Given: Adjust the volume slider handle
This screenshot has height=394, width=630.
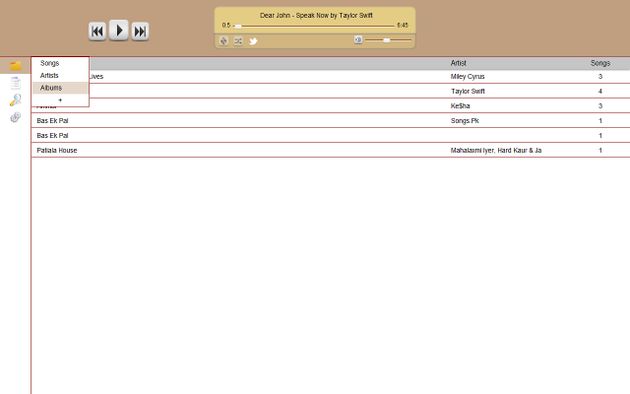Looking at the screenshot, I should [387, 40].
